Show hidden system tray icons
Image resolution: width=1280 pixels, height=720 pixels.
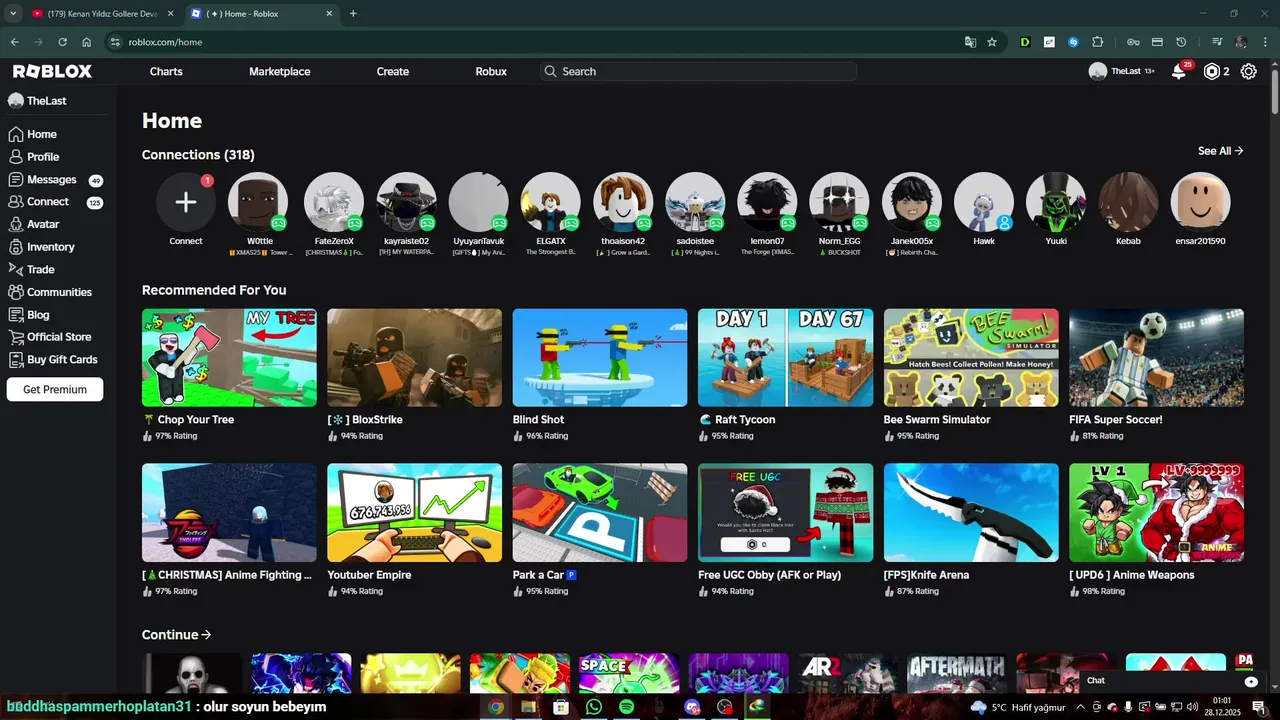[x=1079, y=707]
